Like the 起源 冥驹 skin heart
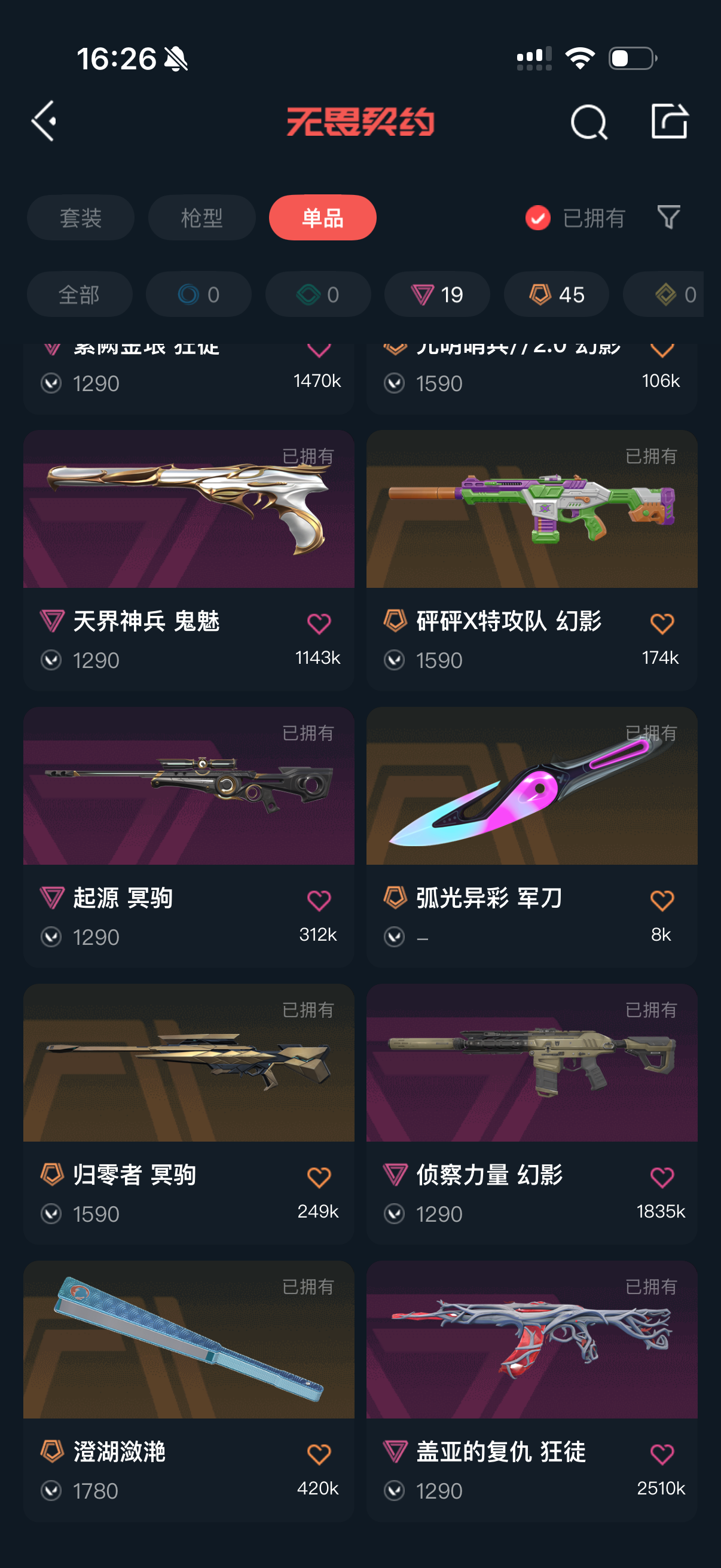This screenshot has height=1568, width=721. [x=319, y=899]
